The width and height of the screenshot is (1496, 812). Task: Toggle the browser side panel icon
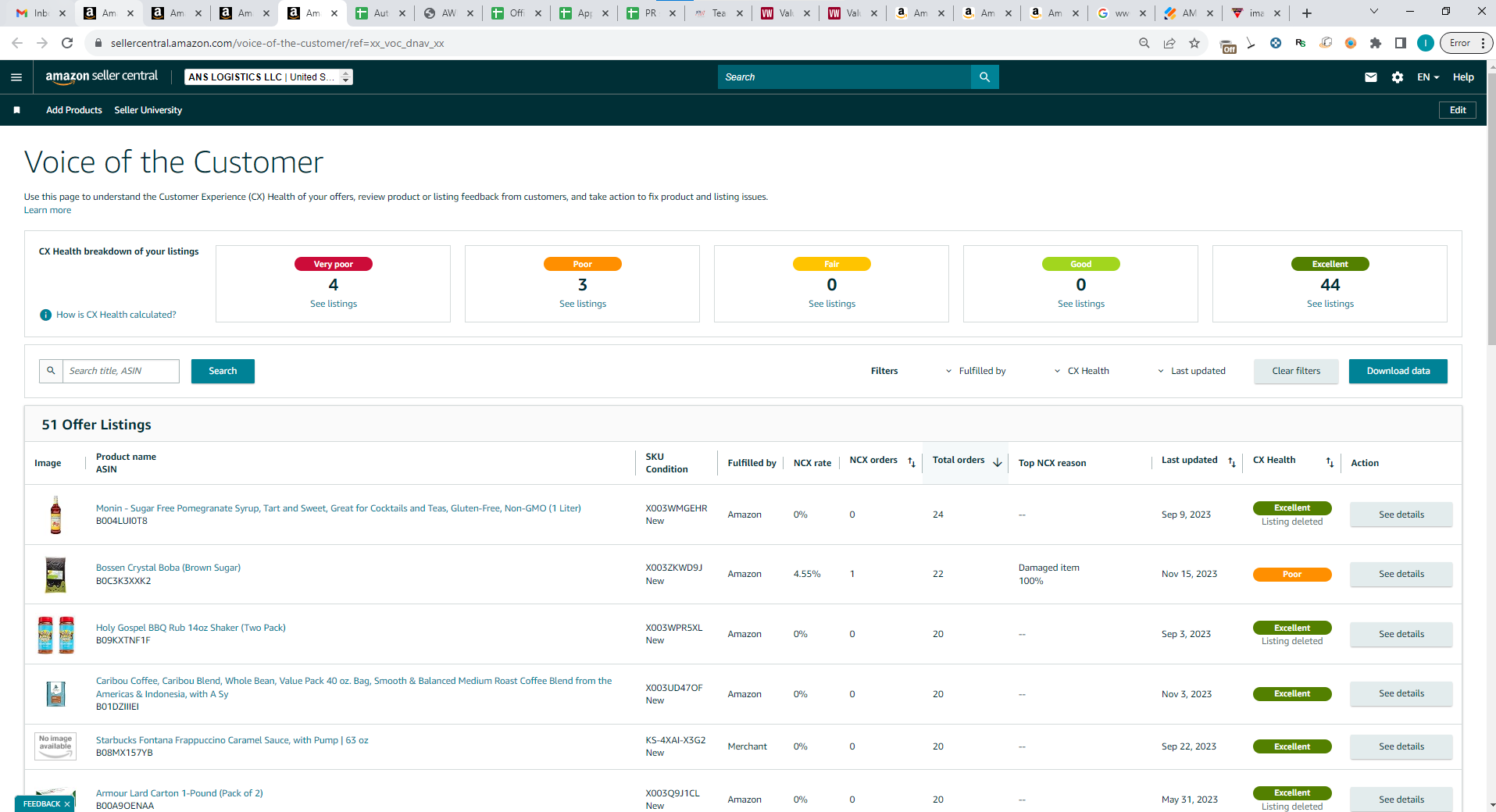1401,43
